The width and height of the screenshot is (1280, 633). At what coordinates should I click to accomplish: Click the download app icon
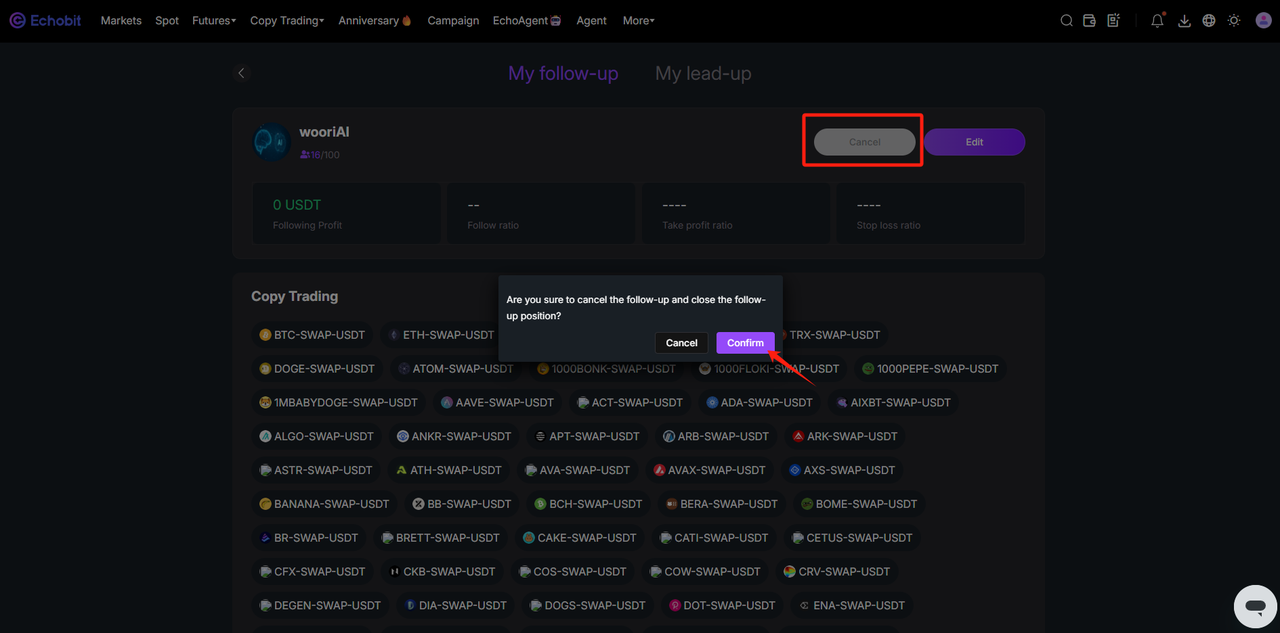click(1184, 20)
